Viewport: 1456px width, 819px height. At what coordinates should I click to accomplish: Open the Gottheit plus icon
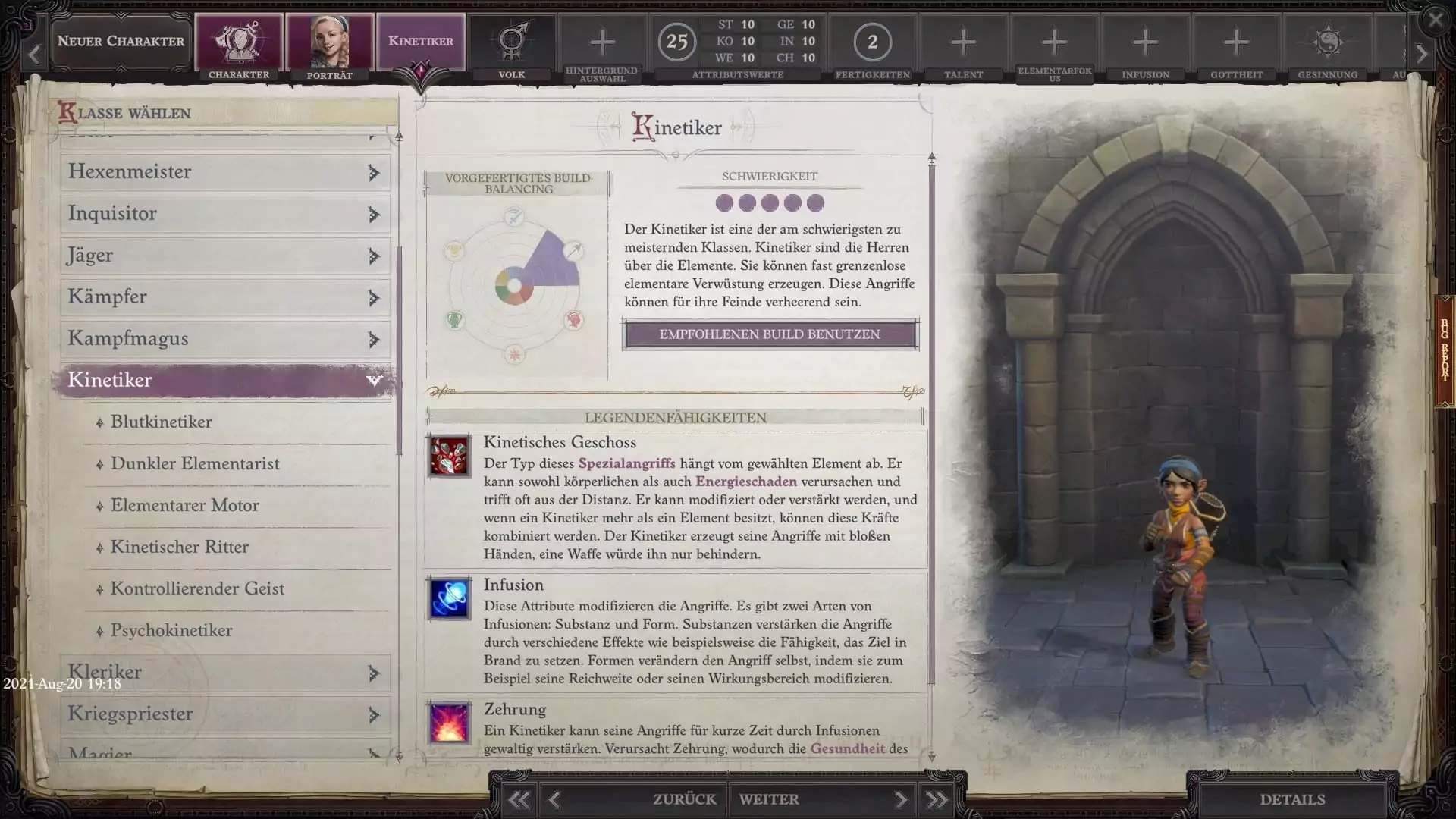tap(1236, 42)
